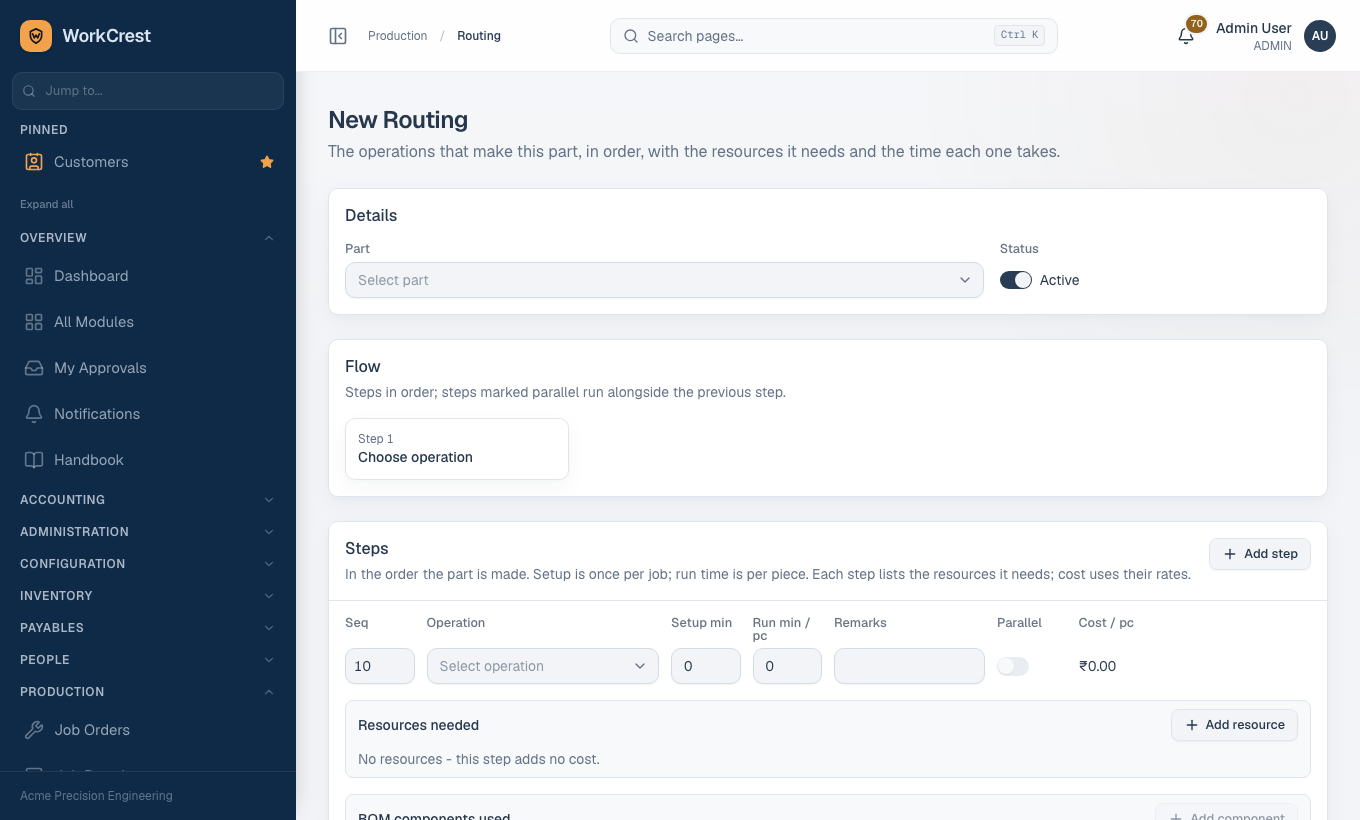
Task: Click the Add resource button
Action: pos(1234,725)
